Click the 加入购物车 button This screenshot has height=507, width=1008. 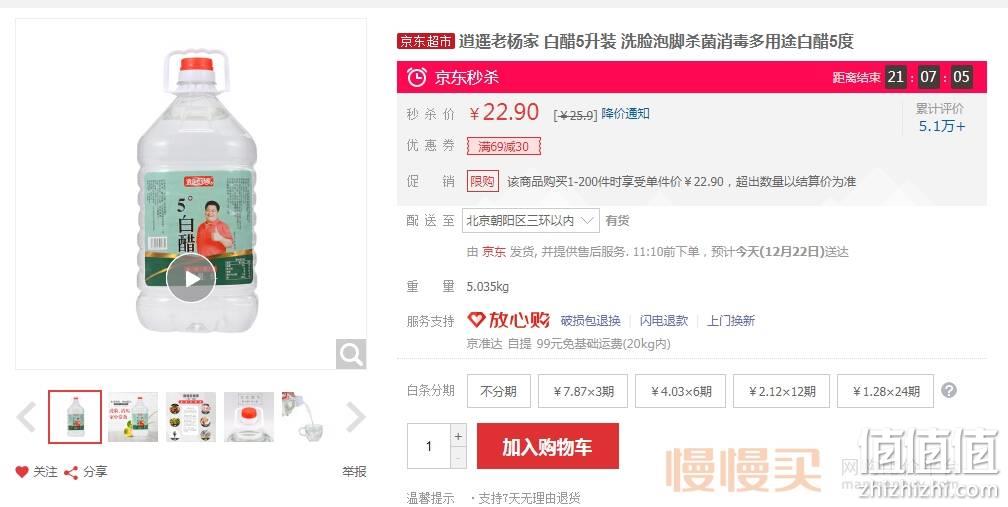548,446
